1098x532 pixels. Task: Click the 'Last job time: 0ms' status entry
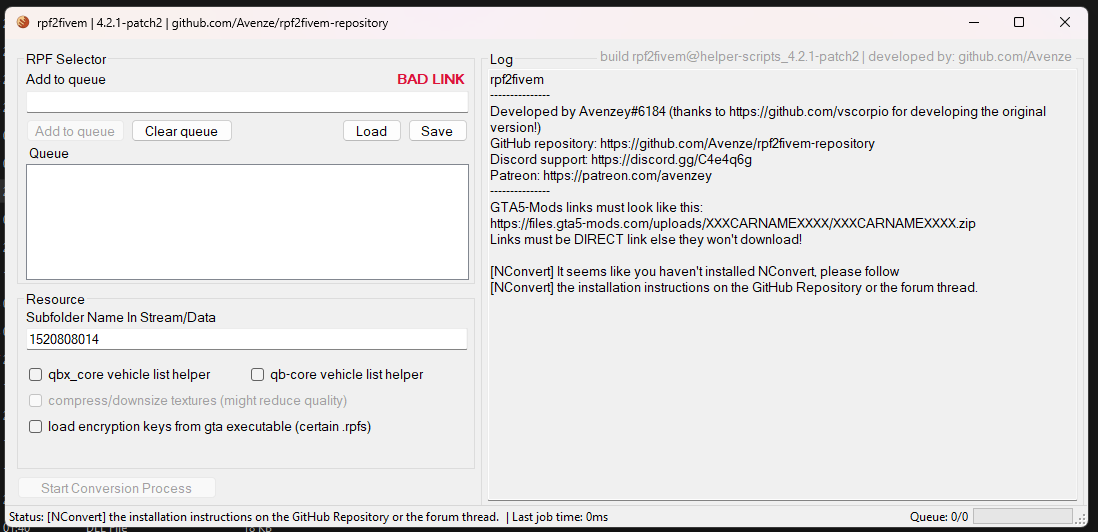560,517
